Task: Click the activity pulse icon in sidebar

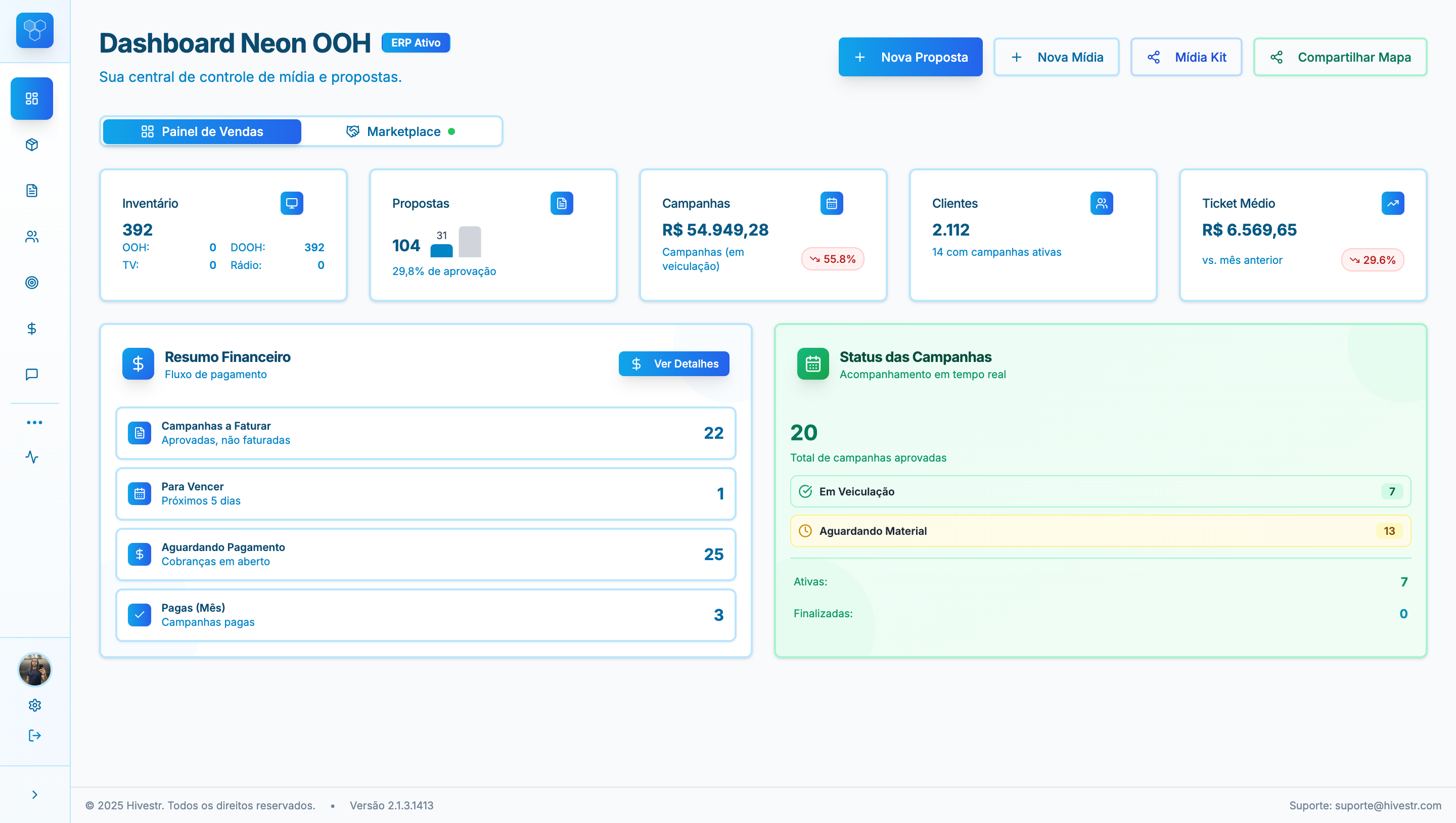Action: [x=32, y=458]
